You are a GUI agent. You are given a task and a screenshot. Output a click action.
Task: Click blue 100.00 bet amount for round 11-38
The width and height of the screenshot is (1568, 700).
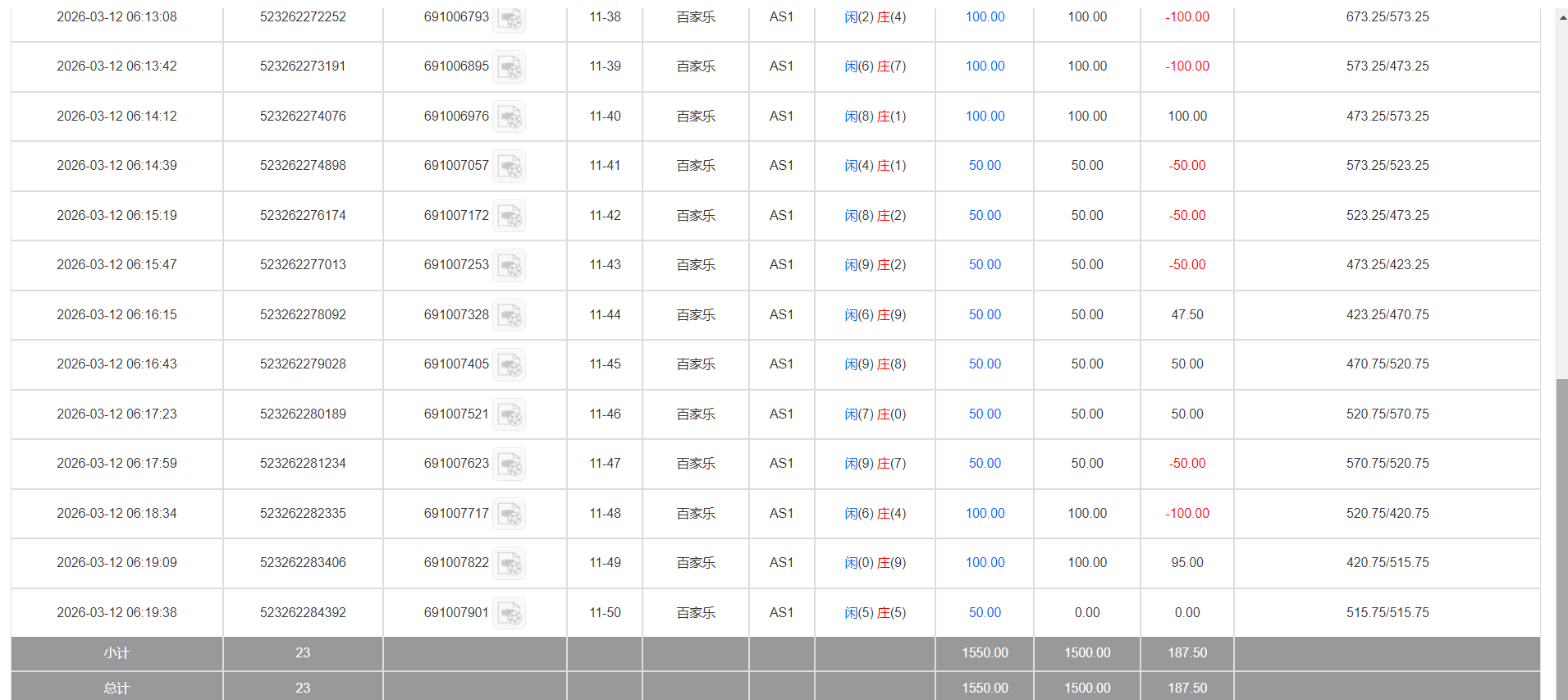[985, 17]
